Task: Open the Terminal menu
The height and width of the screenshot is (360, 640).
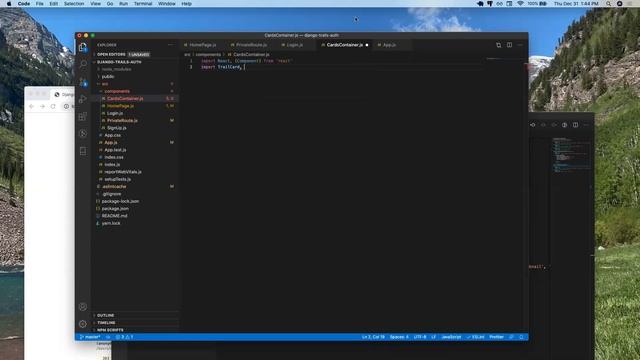Action: [x=143, y=4]
